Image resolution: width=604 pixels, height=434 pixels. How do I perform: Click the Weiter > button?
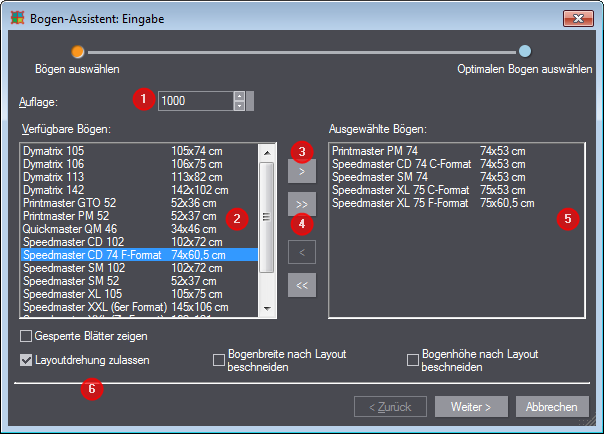(471, 407)
